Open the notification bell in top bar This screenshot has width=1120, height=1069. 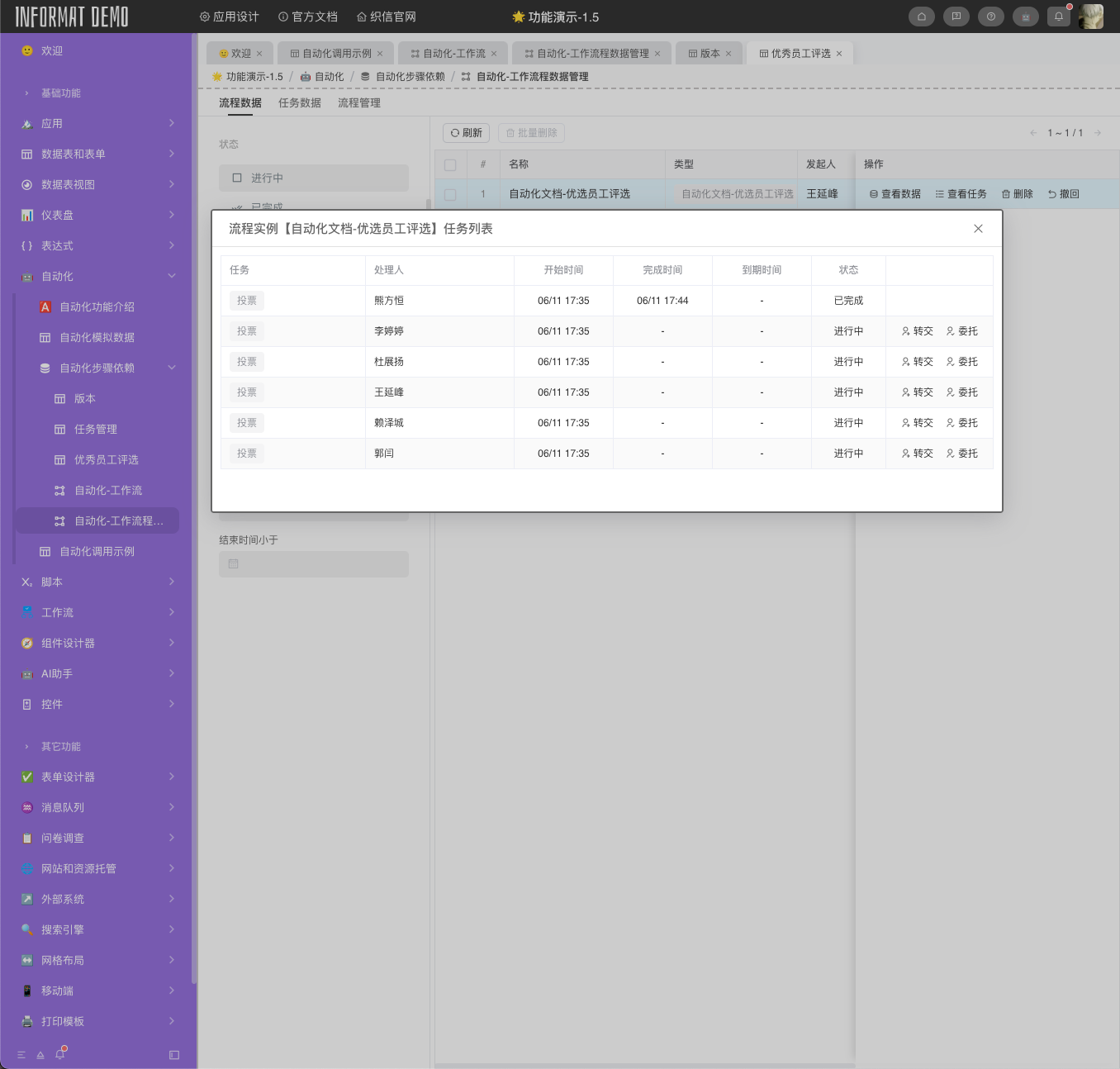coord(1058,17)
